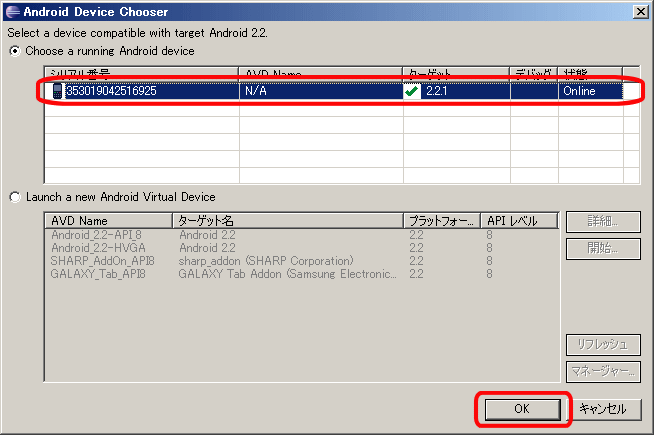This screenshot has width=654, height=435.
Task: Click the 詳細... (Details) button
Action: [603, 221]
